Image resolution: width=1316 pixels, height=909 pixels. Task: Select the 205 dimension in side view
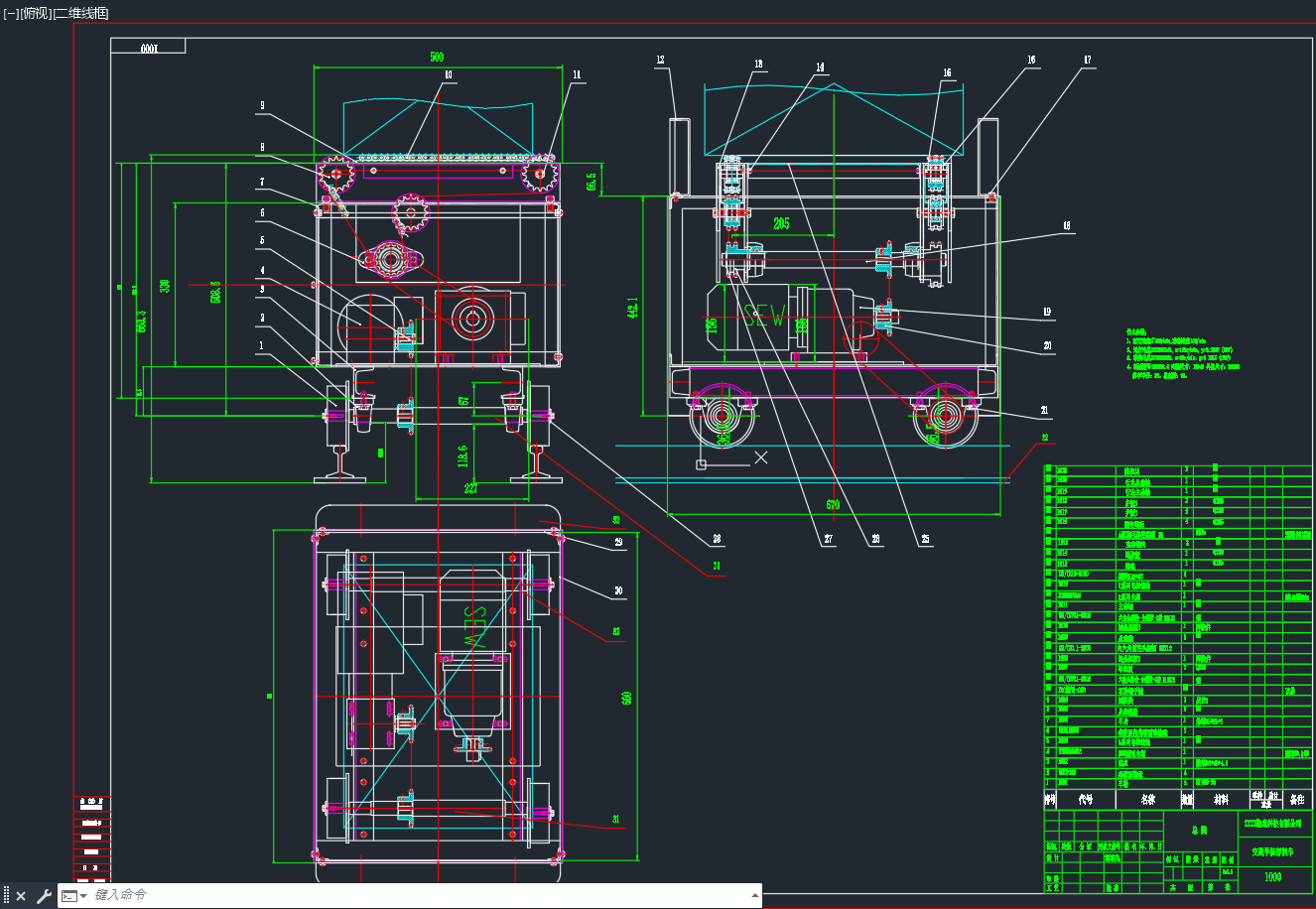pos(781,223)
